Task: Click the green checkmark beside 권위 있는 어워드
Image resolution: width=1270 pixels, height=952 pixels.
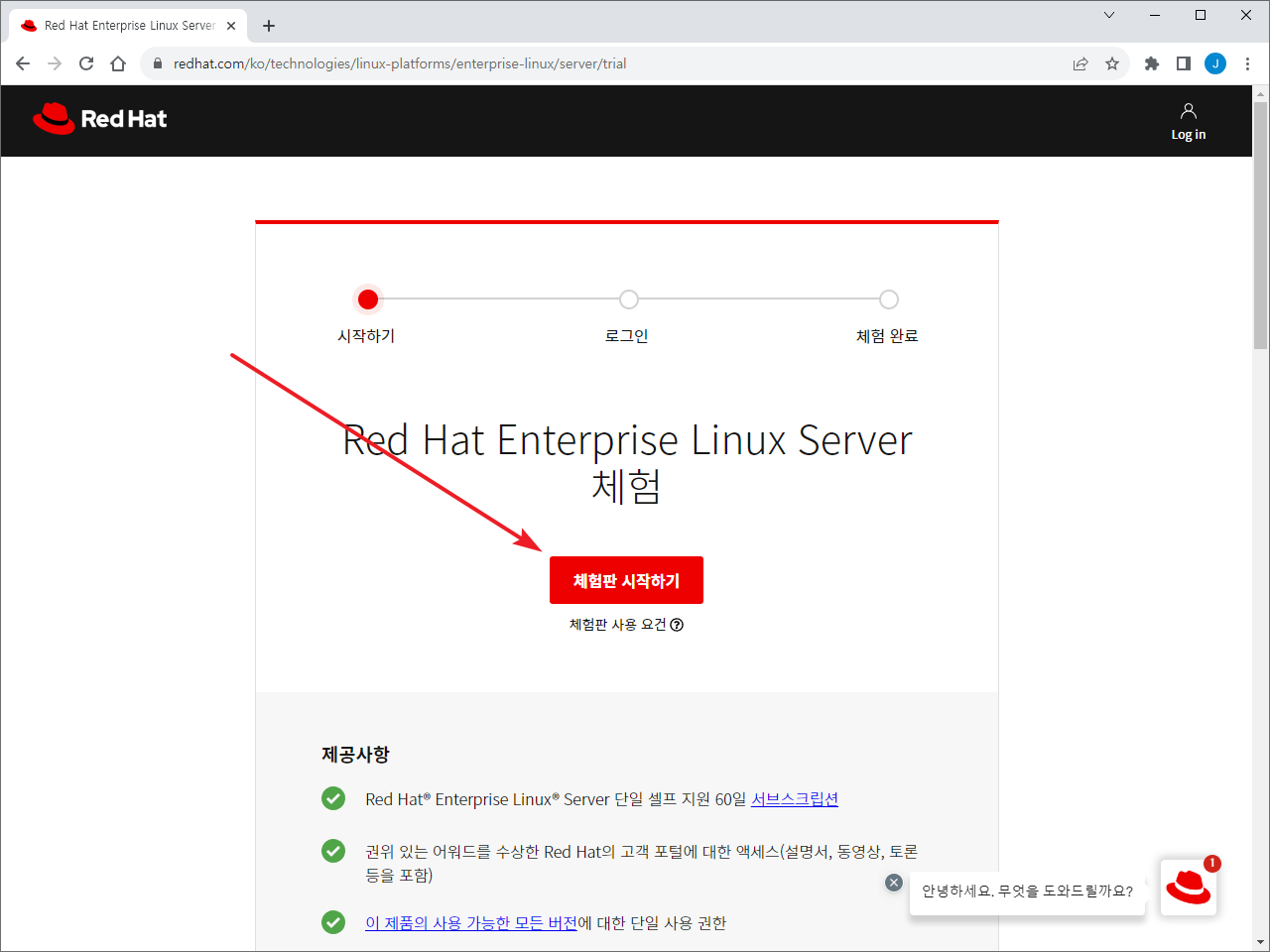Action: pos(333,851)
